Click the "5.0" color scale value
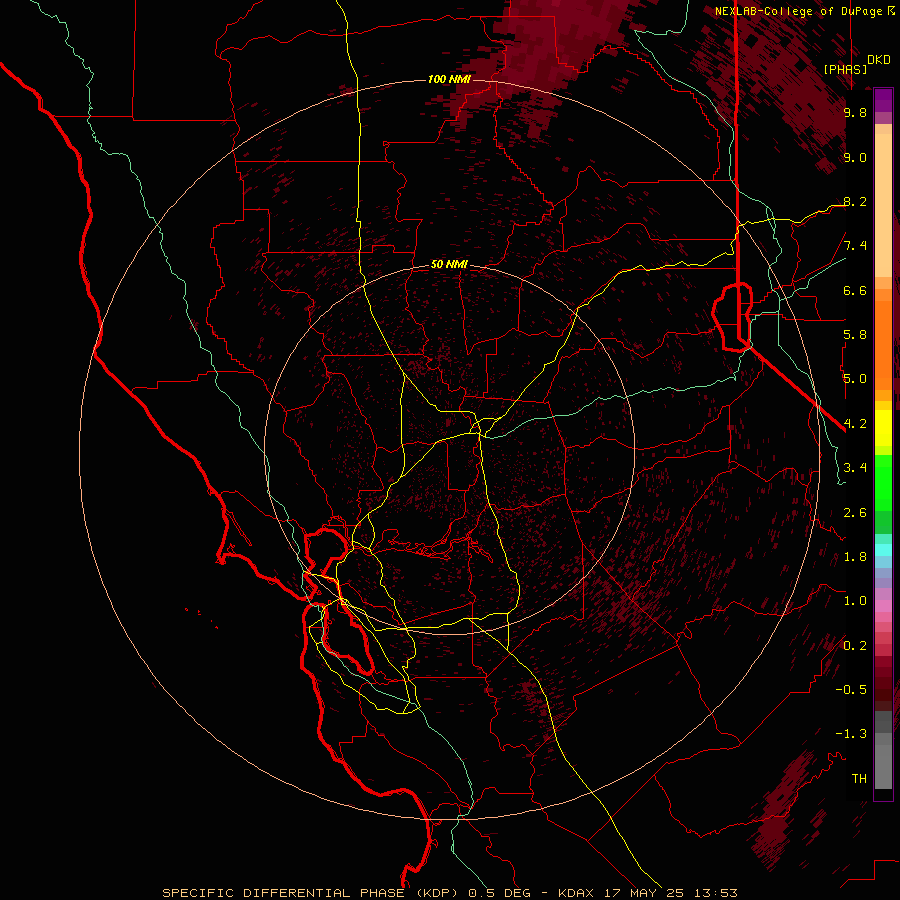Viewport: 900px width, 900px height. [855, 379]
